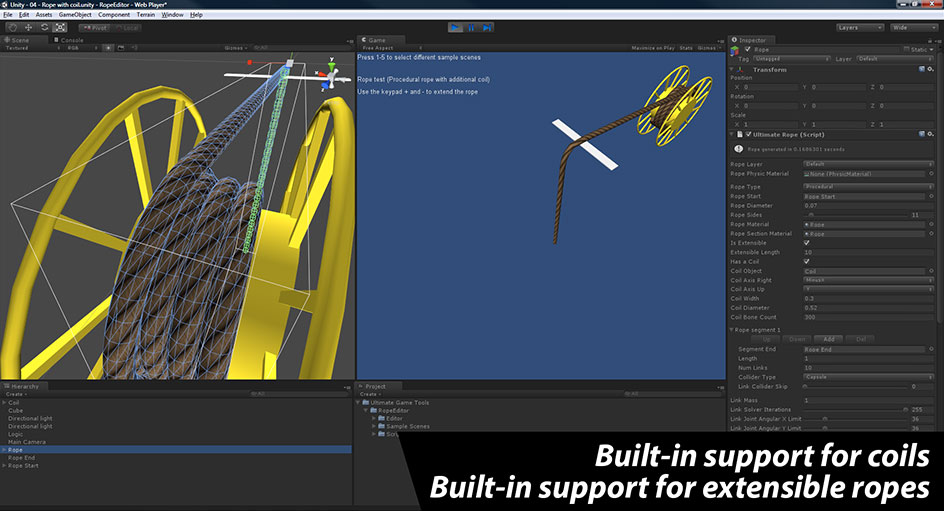Toggle Scene view game overlay icon
Viewport: 944px width, 511px height.
(121, 48)
